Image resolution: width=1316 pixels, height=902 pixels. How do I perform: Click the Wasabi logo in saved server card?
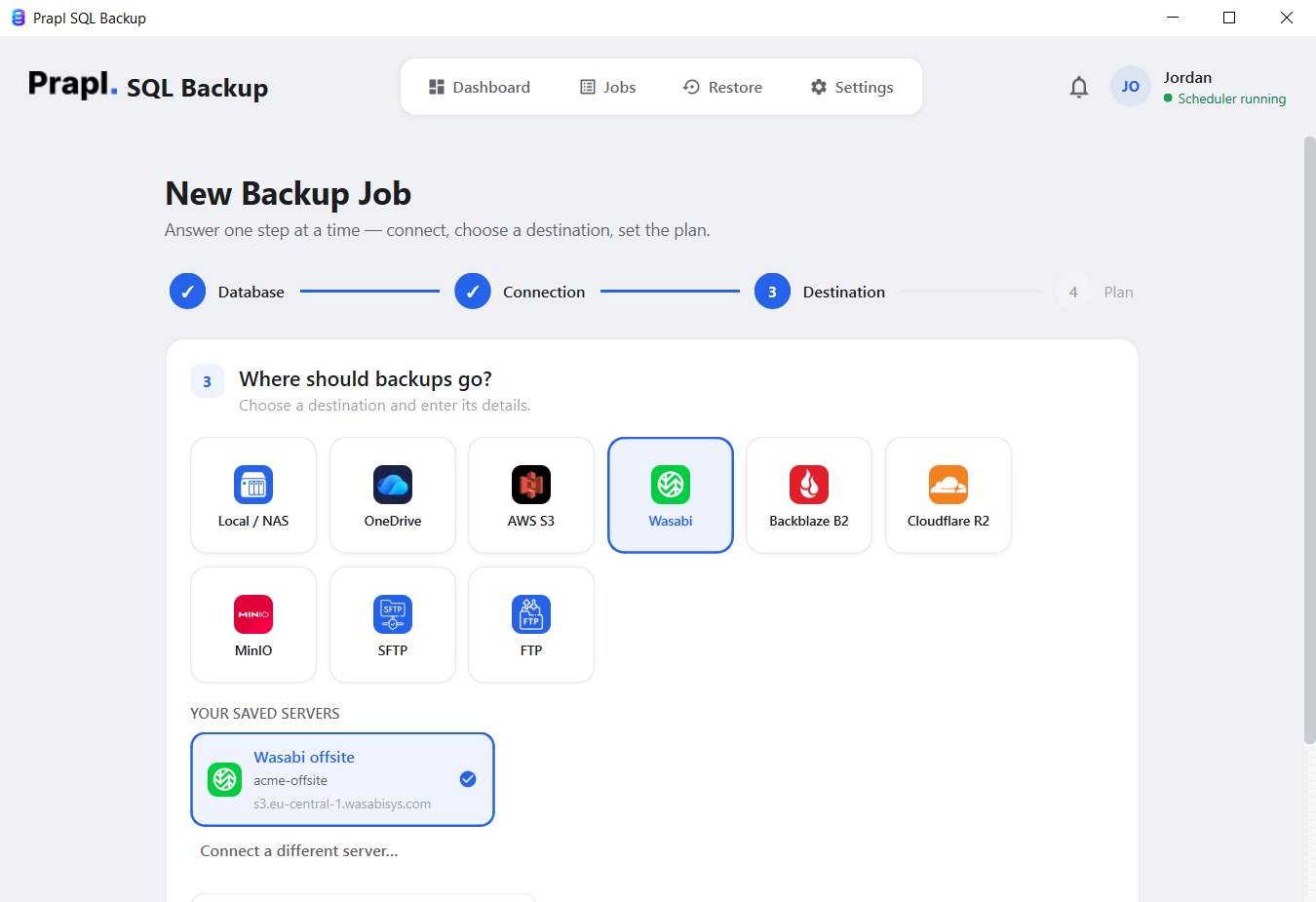click(x=225, y=779)
